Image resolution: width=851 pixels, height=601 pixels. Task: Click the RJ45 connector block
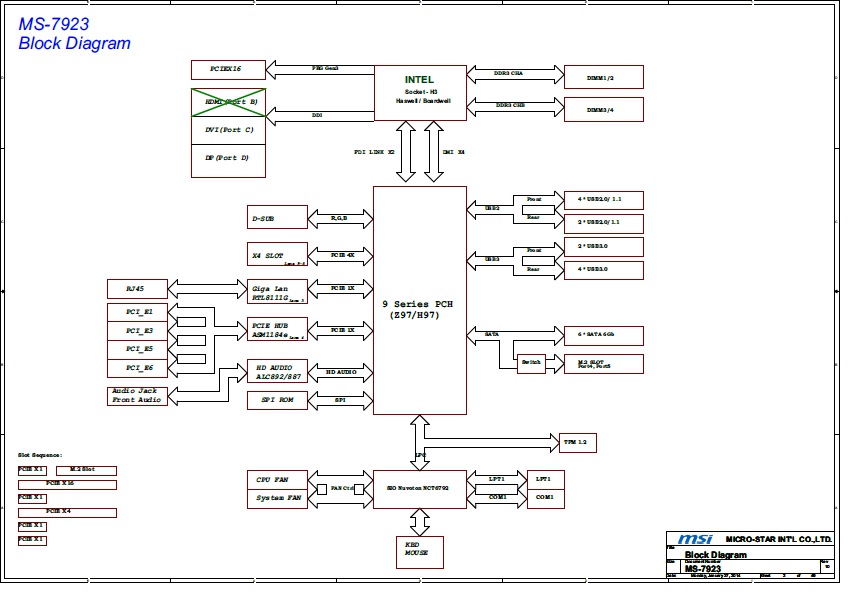click(x=137, y=289)
